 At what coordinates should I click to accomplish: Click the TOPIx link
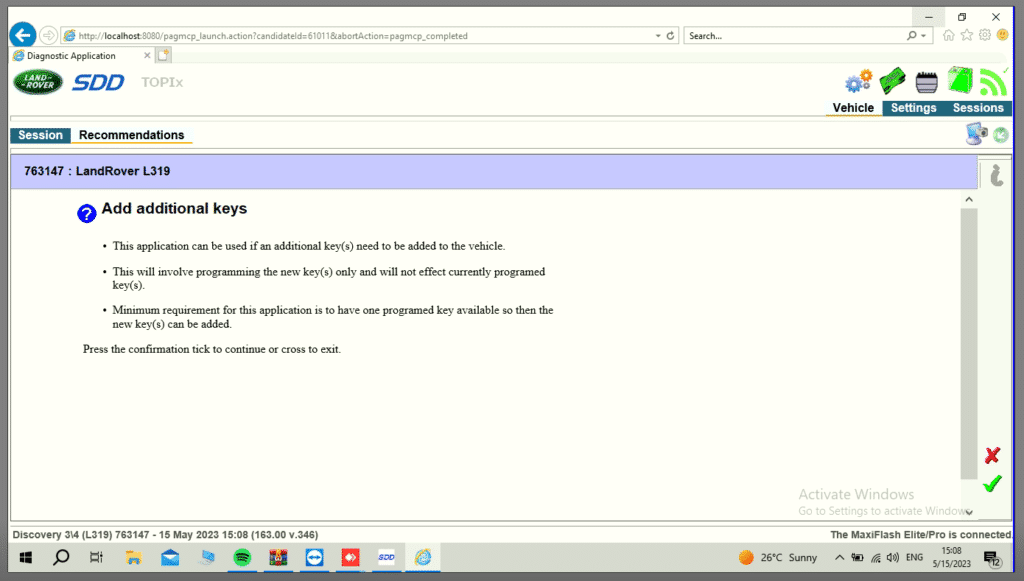162,82
